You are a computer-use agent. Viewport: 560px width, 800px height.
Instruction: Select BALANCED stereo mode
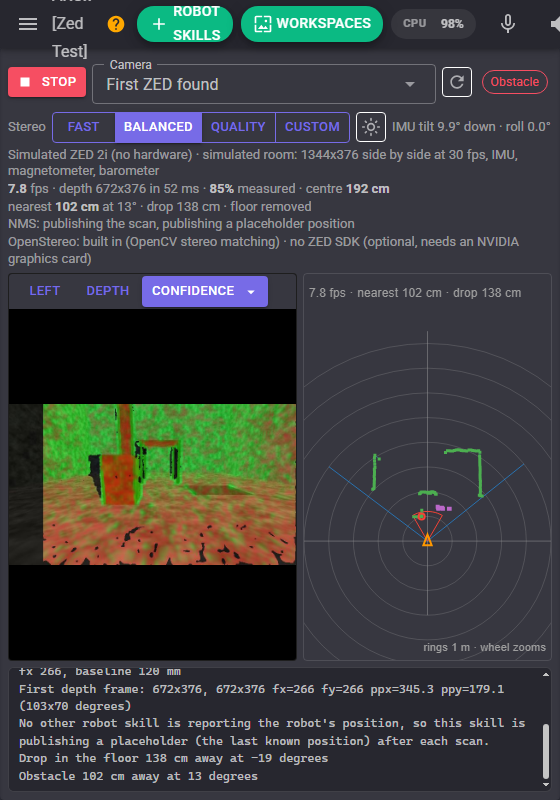[158, 127]
